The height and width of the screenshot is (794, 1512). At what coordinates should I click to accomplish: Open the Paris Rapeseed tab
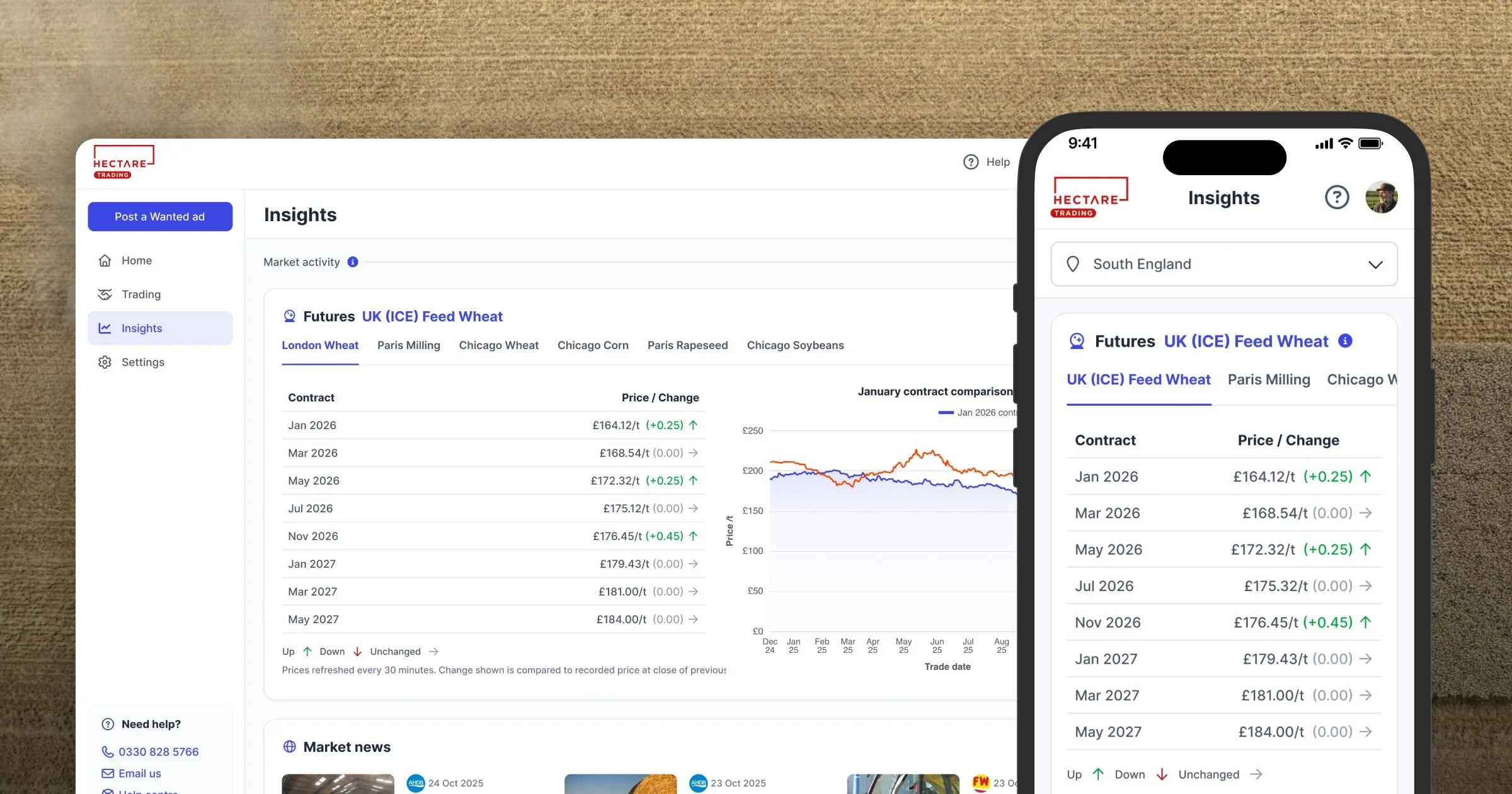coord(687,345)
